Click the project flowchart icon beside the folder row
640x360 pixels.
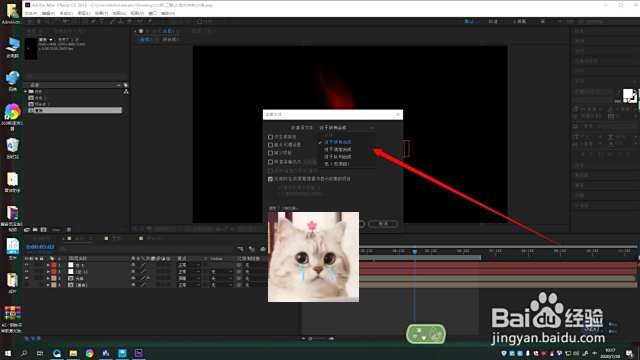click(x=126, y=91)
